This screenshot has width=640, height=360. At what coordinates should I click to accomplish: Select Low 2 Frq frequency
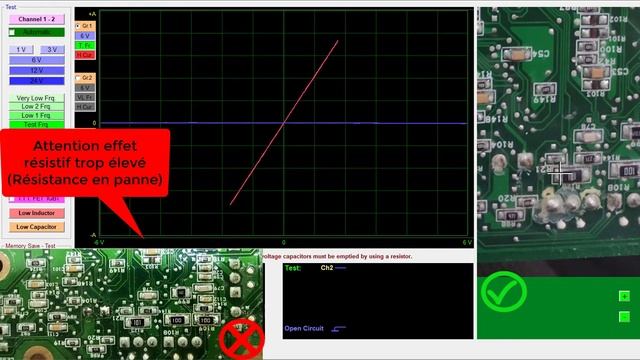click(36, 107)
